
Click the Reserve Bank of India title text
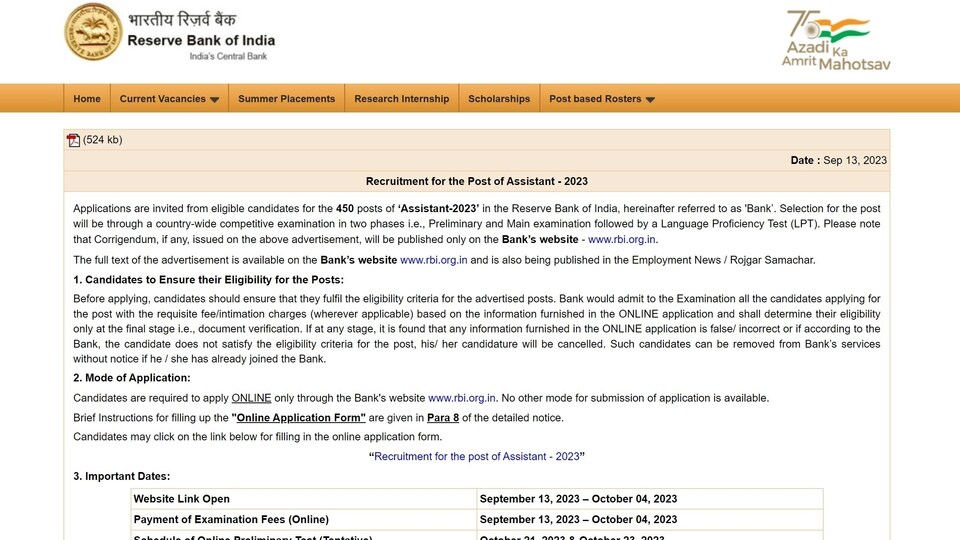coord(201,40)
